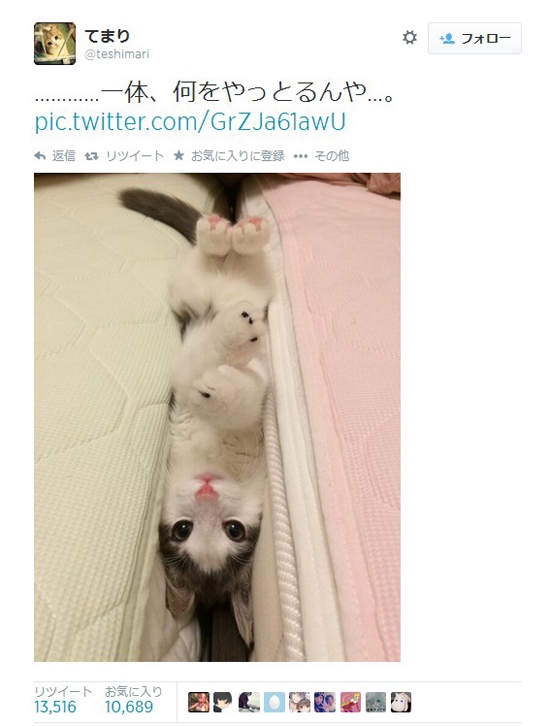Image resolution: width=550 pixels, height=726 pixels.
Task: Click the egg default avatar
Action: (x=274, y=702)
